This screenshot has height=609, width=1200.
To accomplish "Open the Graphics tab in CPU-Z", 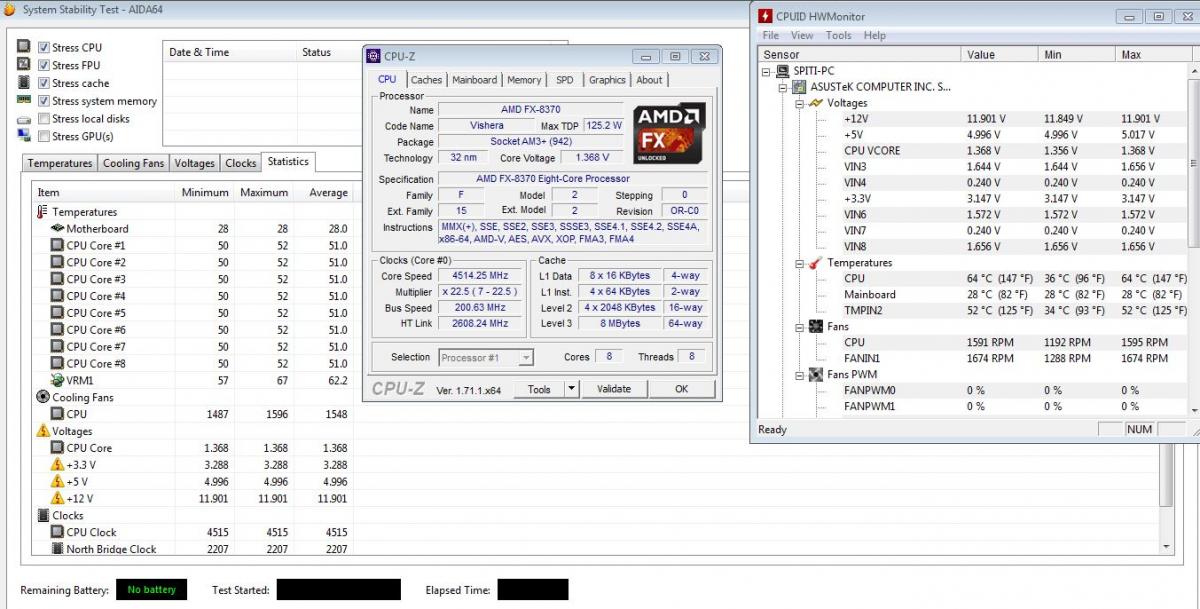I will tap(607, 80).
